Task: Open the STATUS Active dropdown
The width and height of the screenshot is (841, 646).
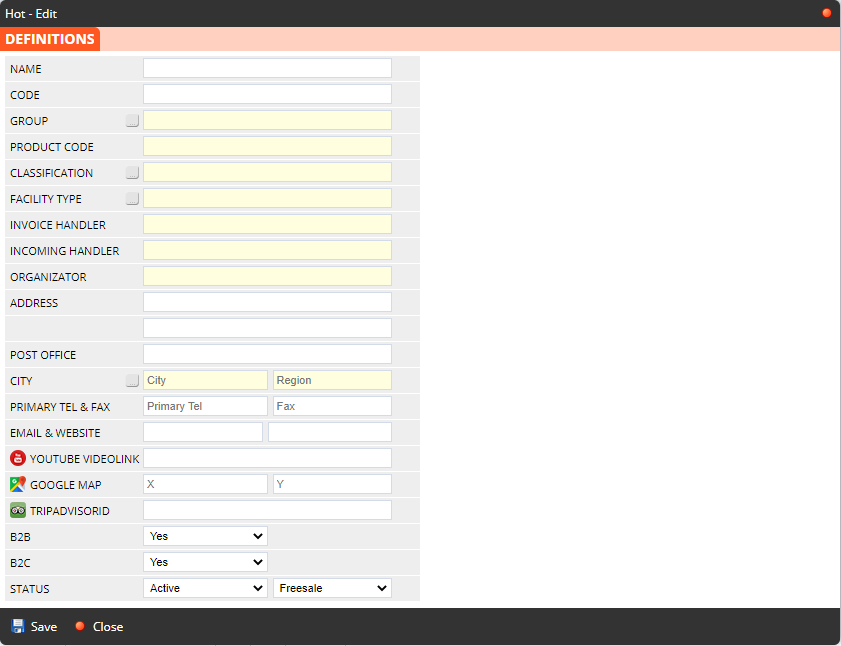Action: 205,588
